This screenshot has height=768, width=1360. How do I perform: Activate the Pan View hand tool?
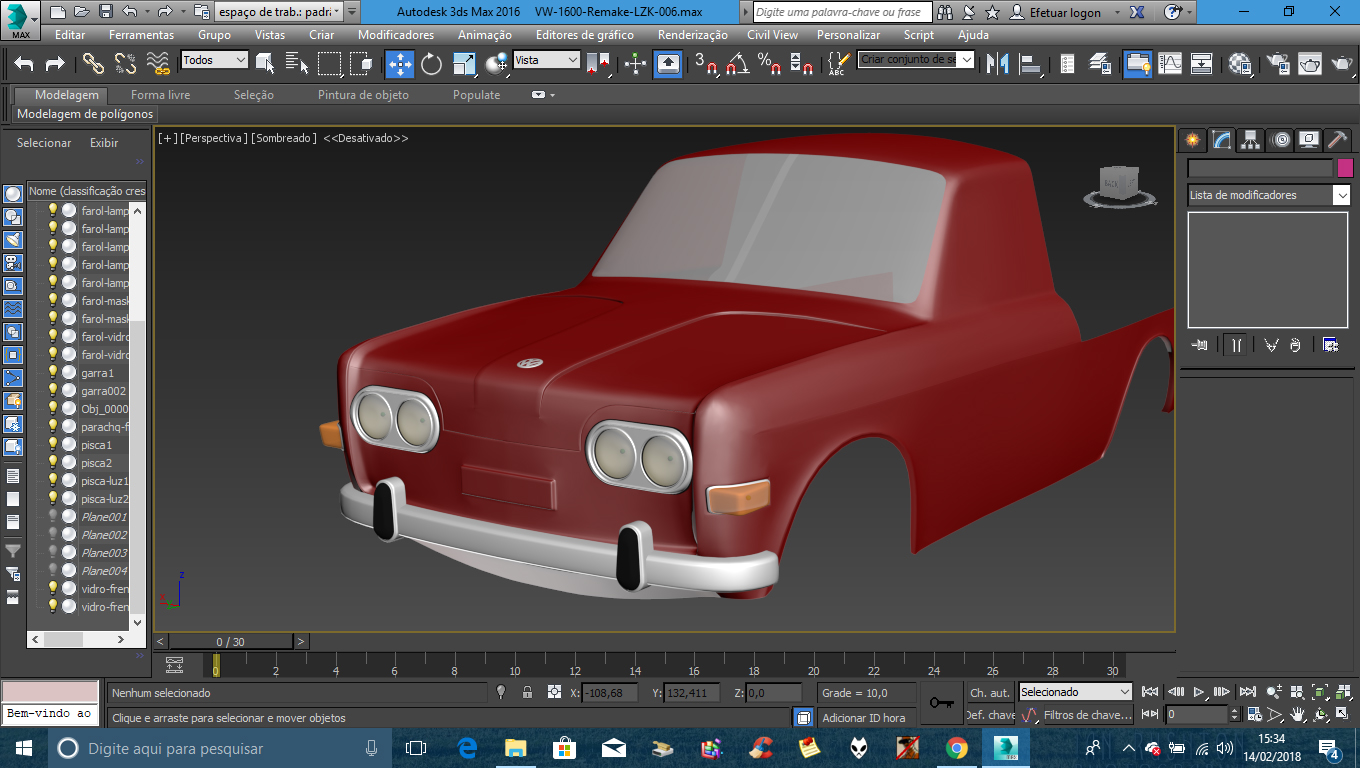pos(1298,714)
